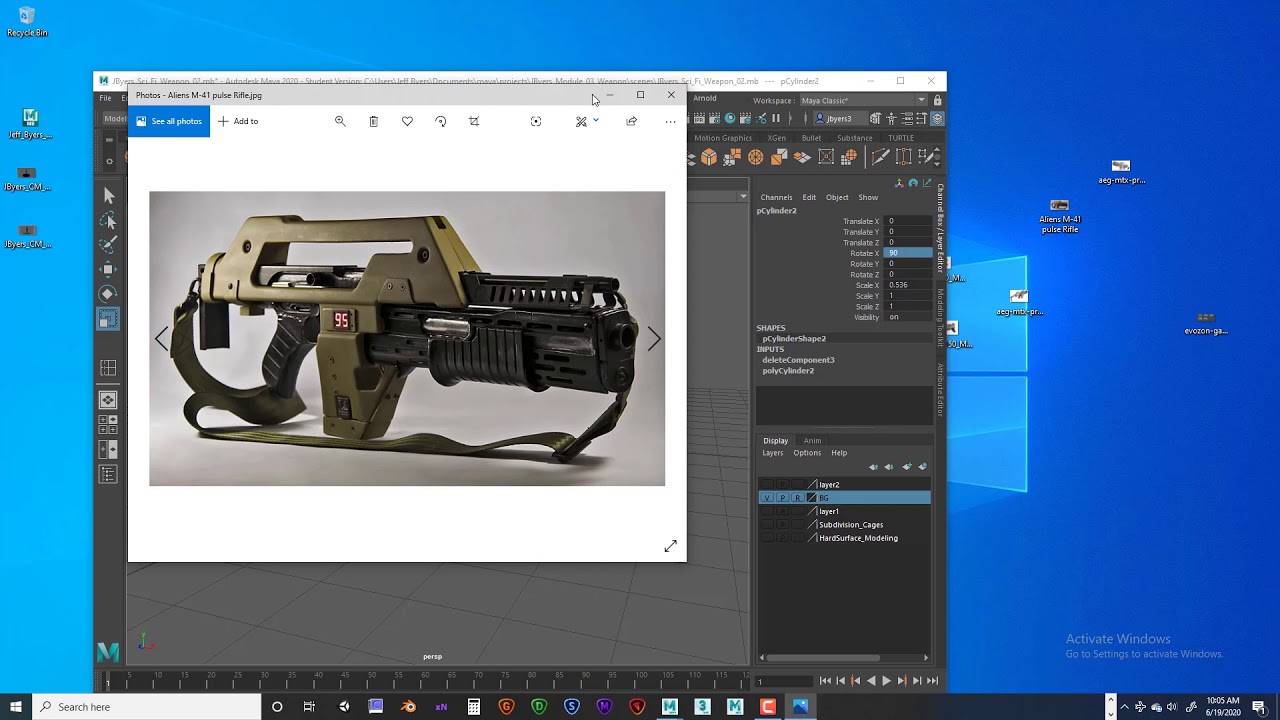Image resolution: width=1280 pixels, height=720 pixels.
Task: Click the zoom icon in Photos
Action: point(340,121)
